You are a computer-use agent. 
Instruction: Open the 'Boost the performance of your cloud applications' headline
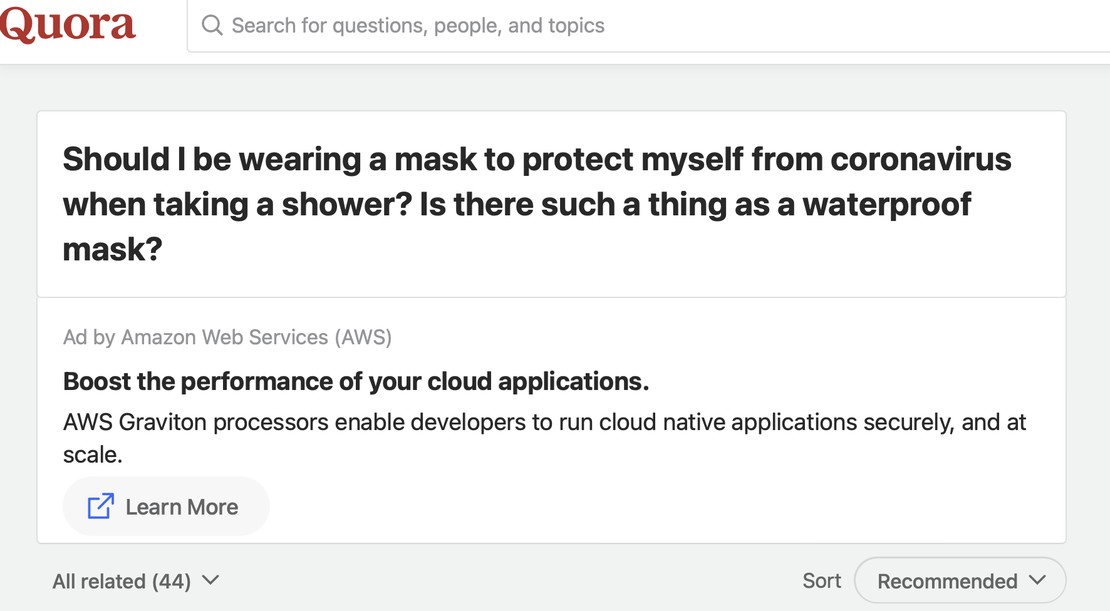pos(356,382)
